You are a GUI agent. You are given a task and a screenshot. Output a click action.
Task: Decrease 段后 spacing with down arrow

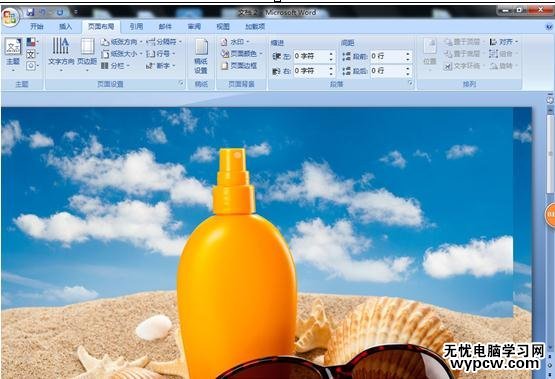coord(408,74)
